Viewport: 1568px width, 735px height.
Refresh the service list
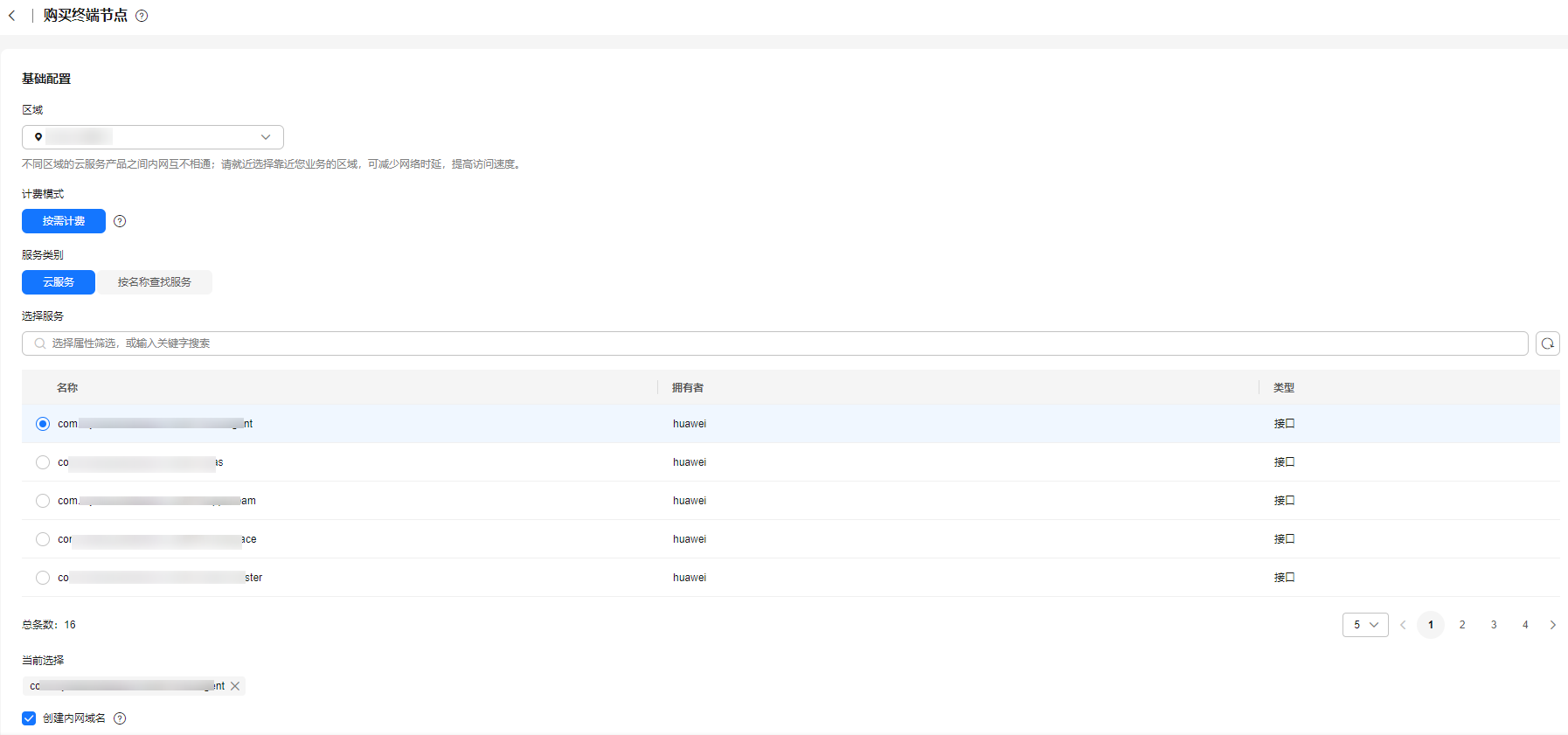point(1548,343)
